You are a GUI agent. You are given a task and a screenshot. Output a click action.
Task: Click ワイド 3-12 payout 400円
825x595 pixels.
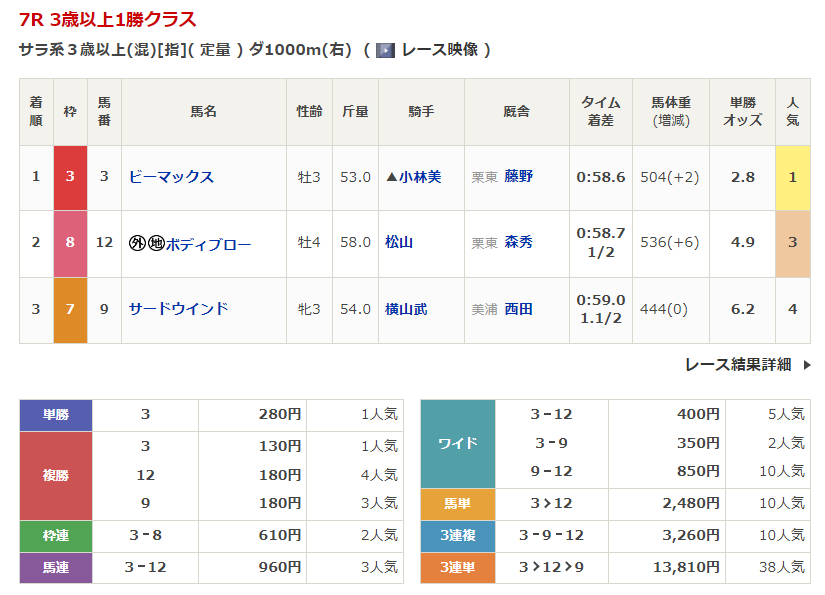click(698, 415)
